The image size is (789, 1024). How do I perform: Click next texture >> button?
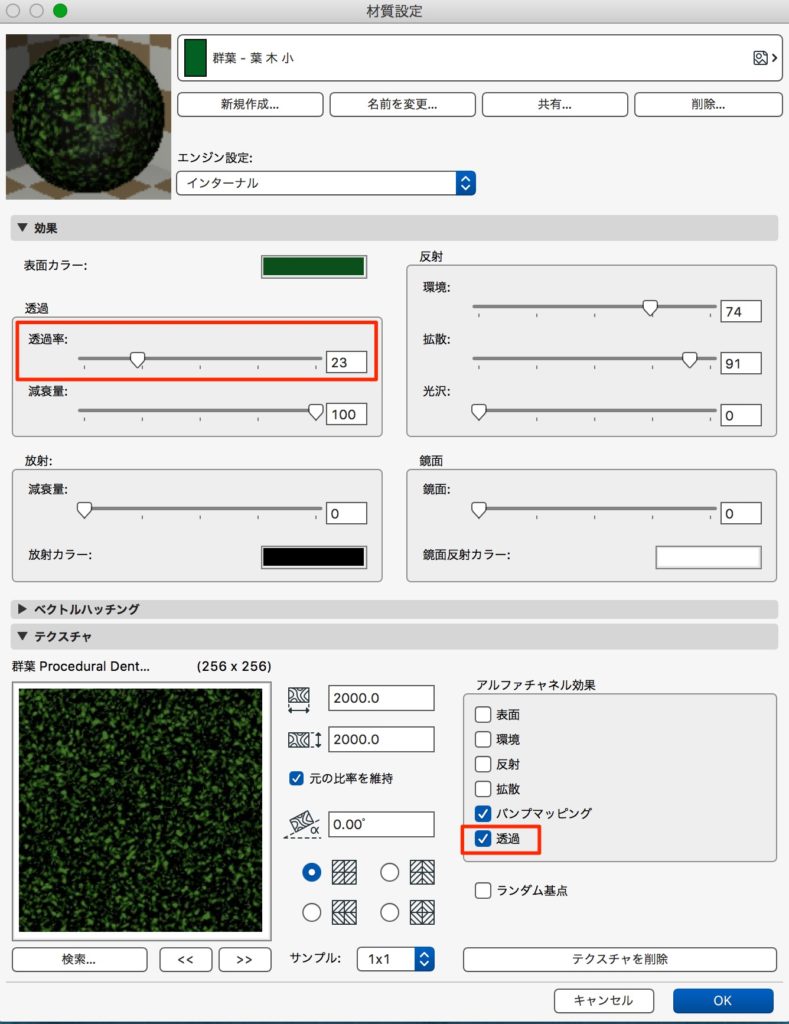click(x=244, y=959)
